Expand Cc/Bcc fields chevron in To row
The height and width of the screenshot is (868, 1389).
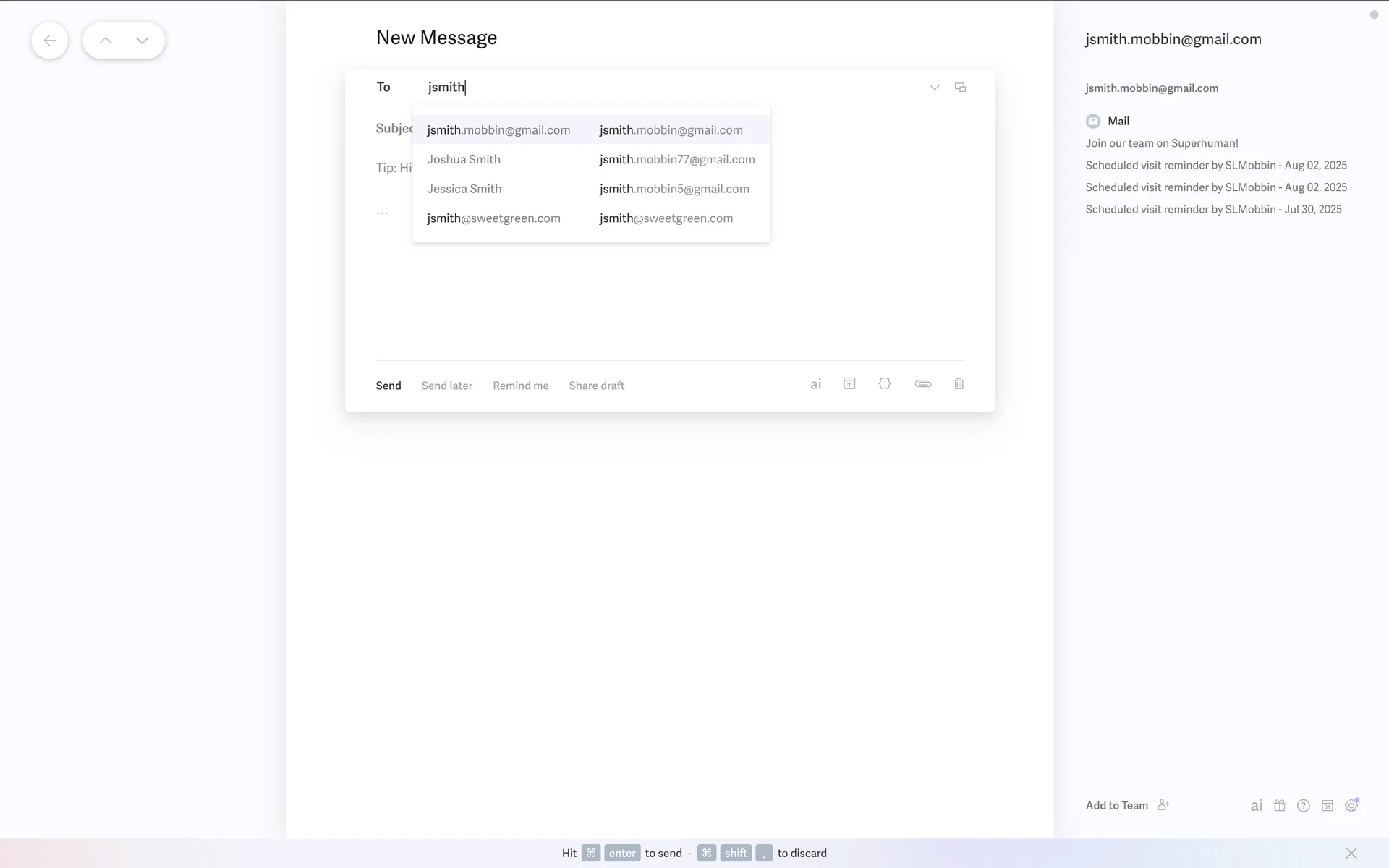tap(934, 88)
